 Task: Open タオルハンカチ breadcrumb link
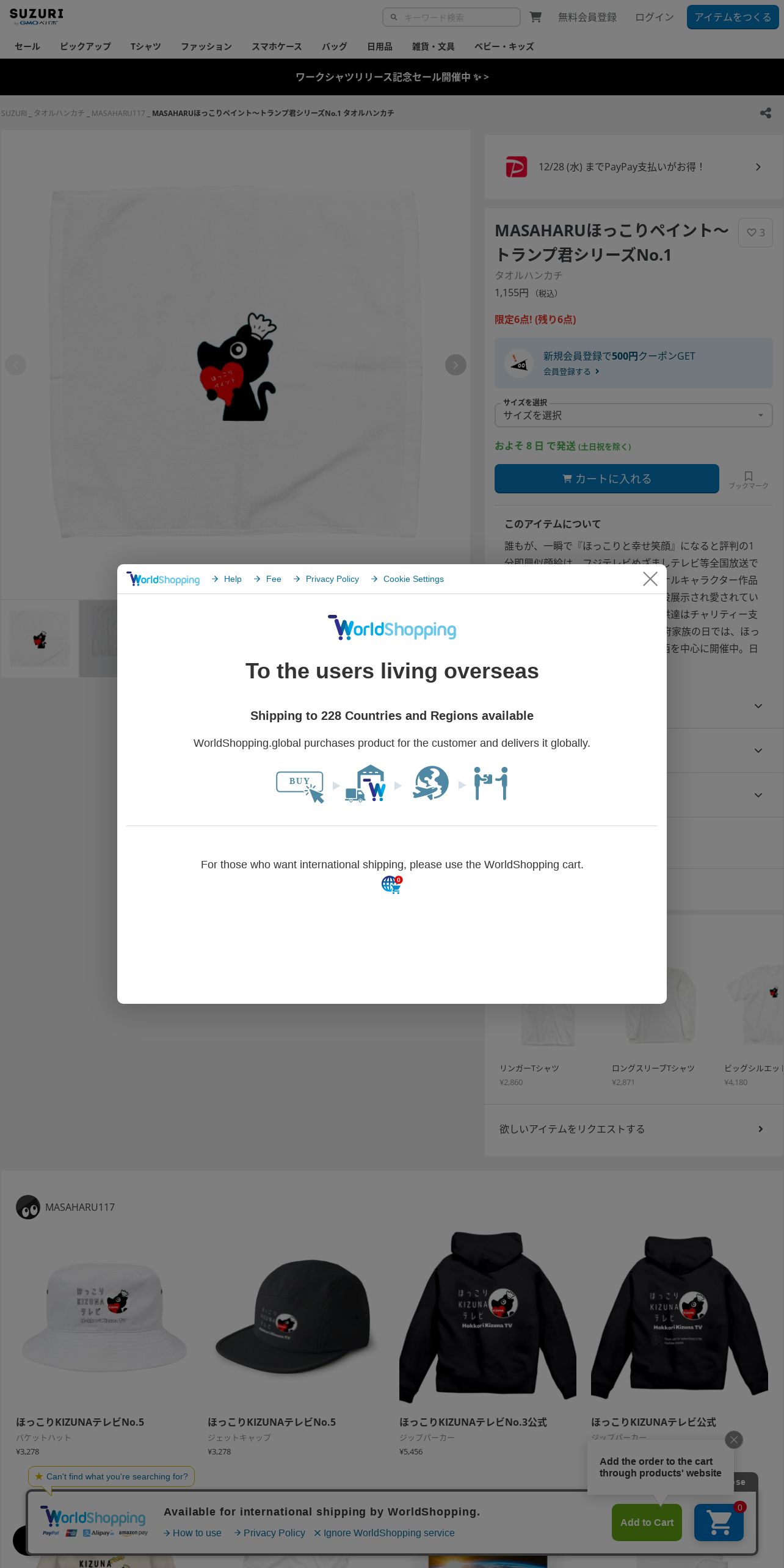59,113
